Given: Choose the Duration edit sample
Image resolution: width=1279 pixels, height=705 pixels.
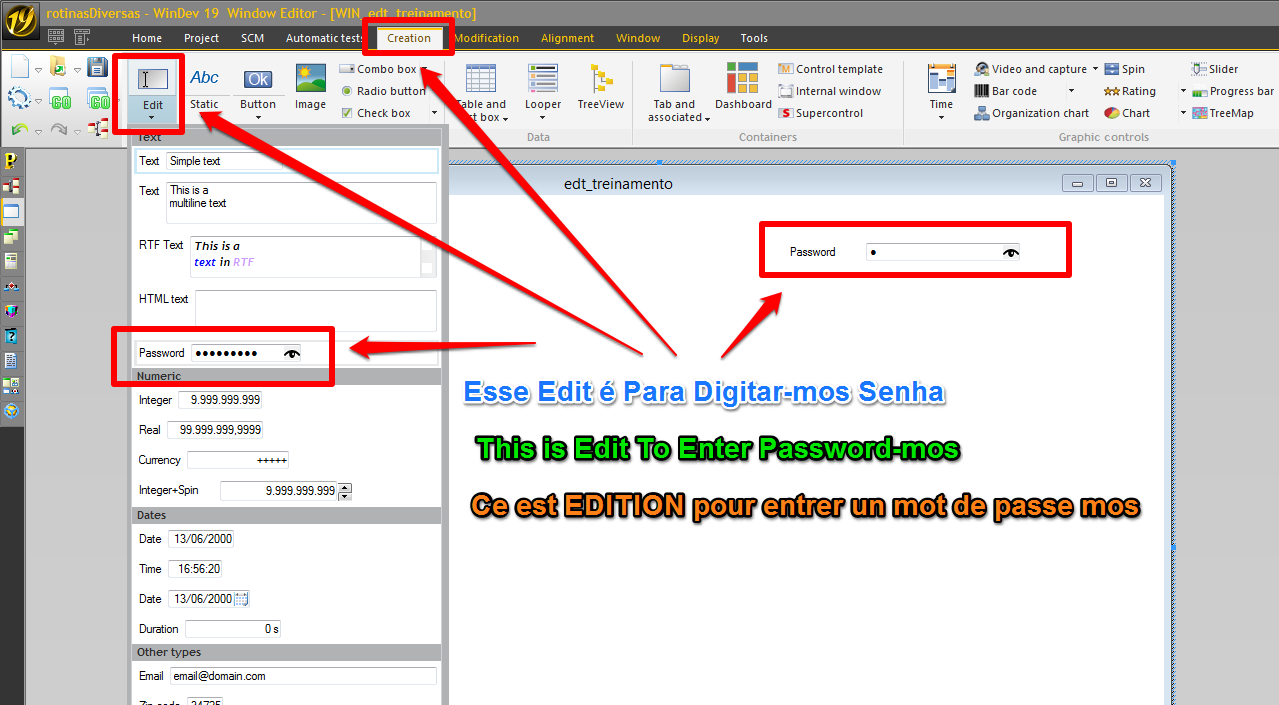Looking at the screenshot, I should tap(209, 629).
